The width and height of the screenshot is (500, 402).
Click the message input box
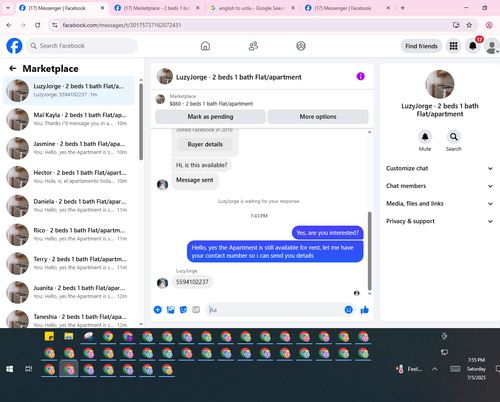(280, 310)
